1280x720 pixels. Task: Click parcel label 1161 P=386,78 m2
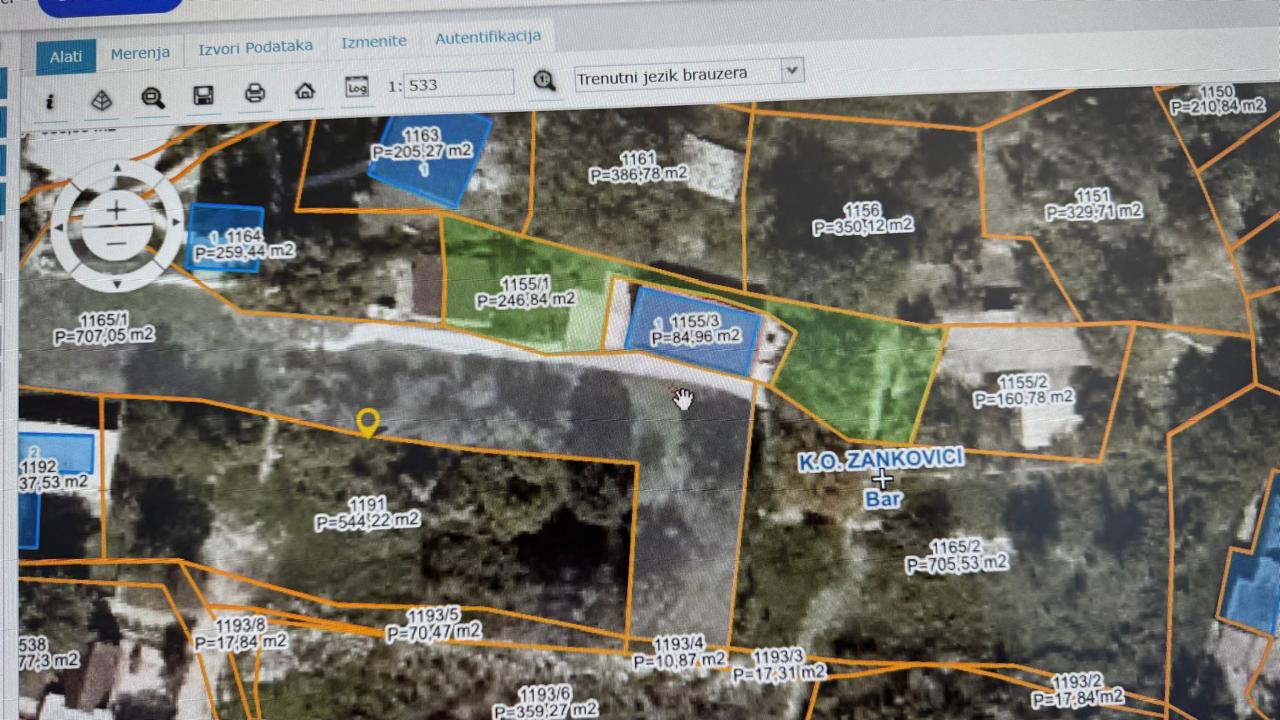coord(638,167)
